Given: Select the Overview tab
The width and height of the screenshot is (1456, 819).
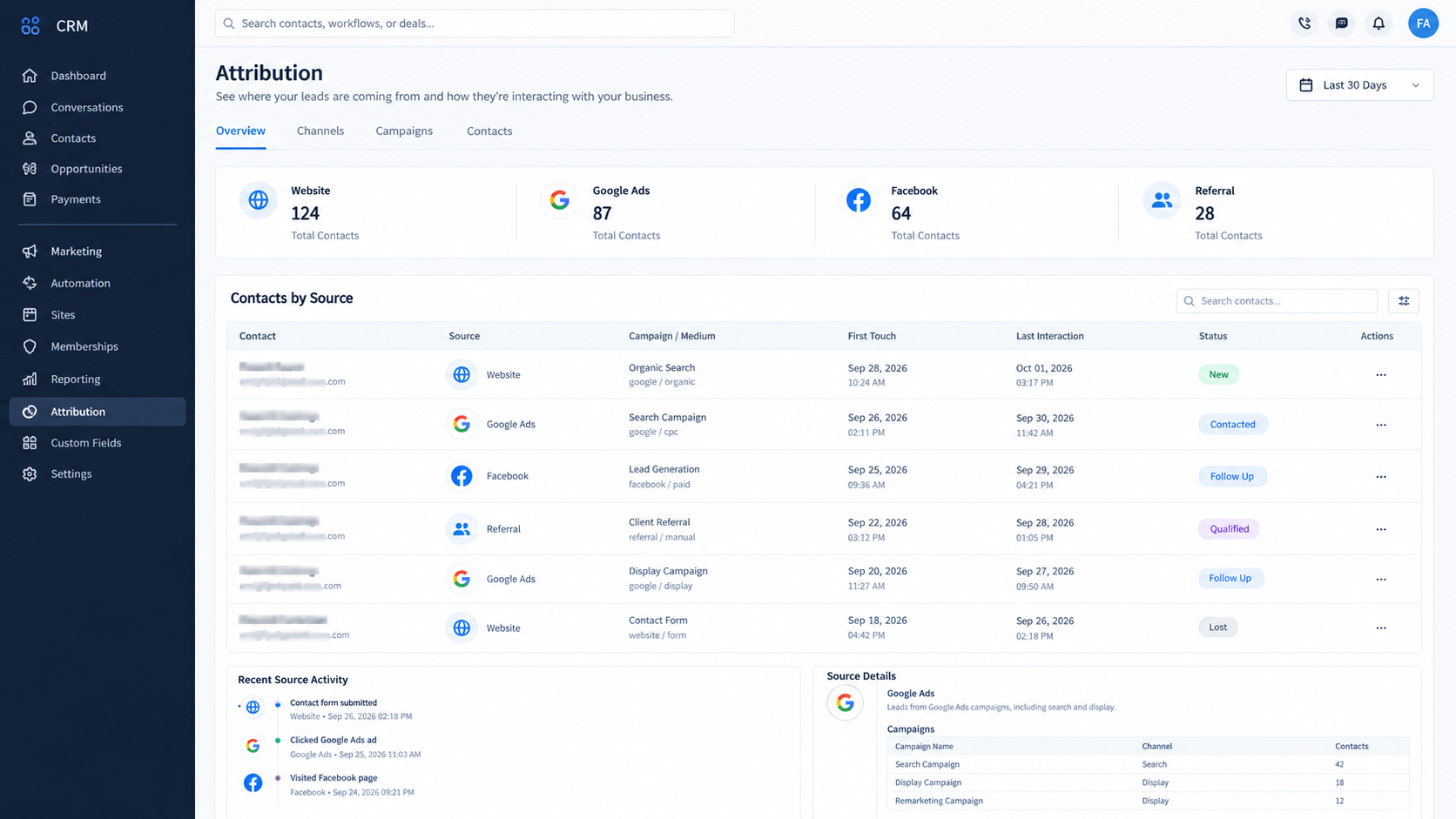Looking at the screenshot, I should click(x=240, y=131).
